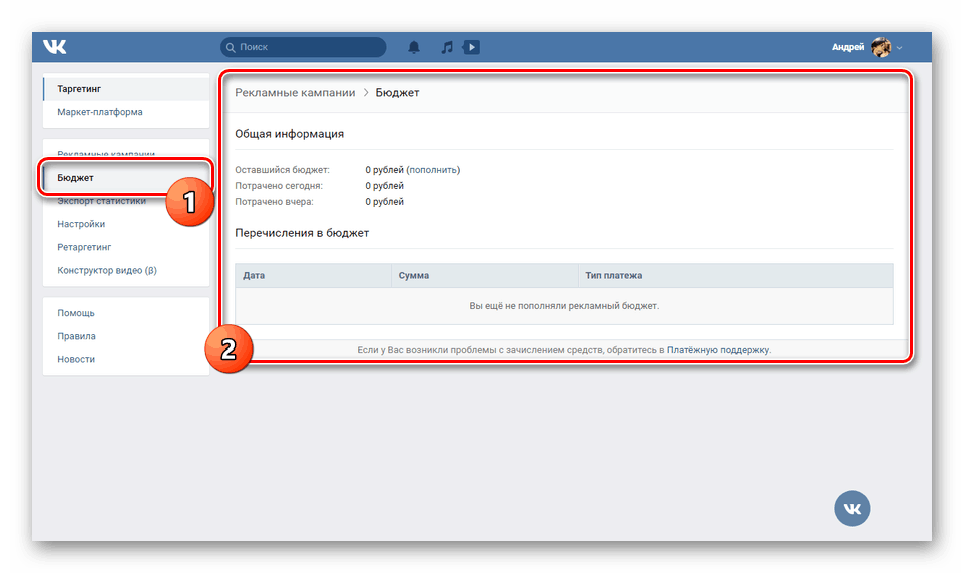Image resolution: width=964 pixels, height=573 pixels.
Task: Click Андрей's profile avatar
Action: tap(881, 47)
